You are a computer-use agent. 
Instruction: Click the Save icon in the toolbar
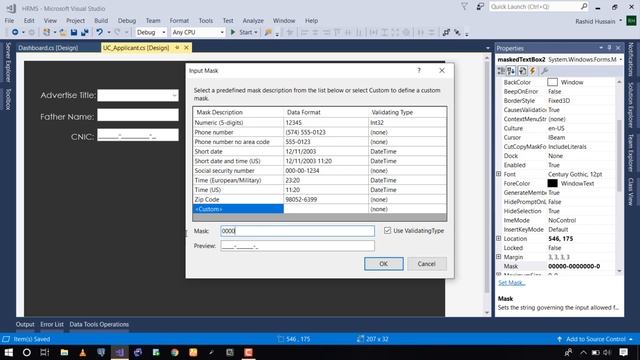[74, 32]
